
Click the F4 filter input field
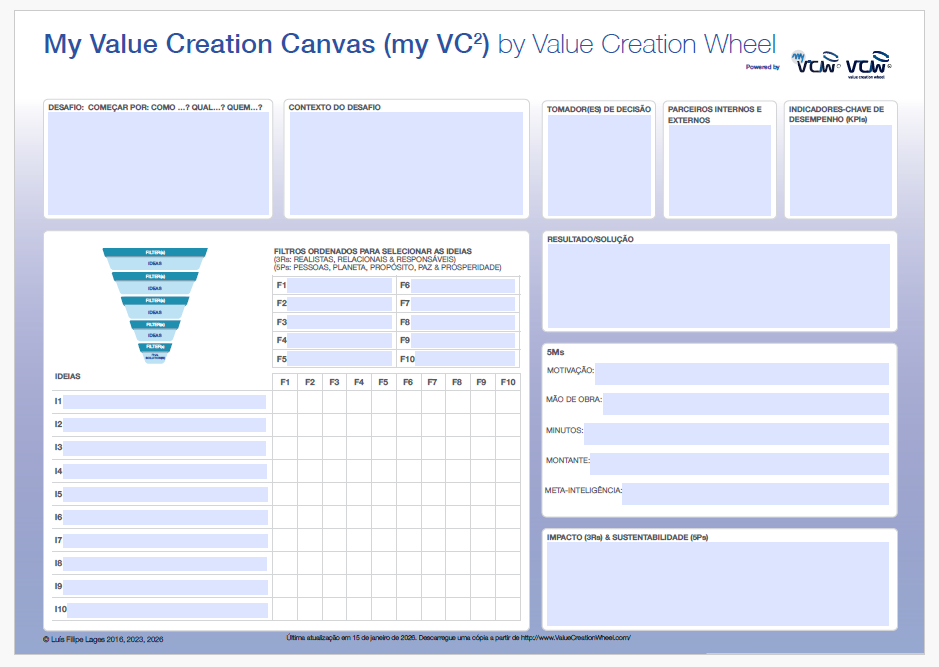(x=340, y=340)
